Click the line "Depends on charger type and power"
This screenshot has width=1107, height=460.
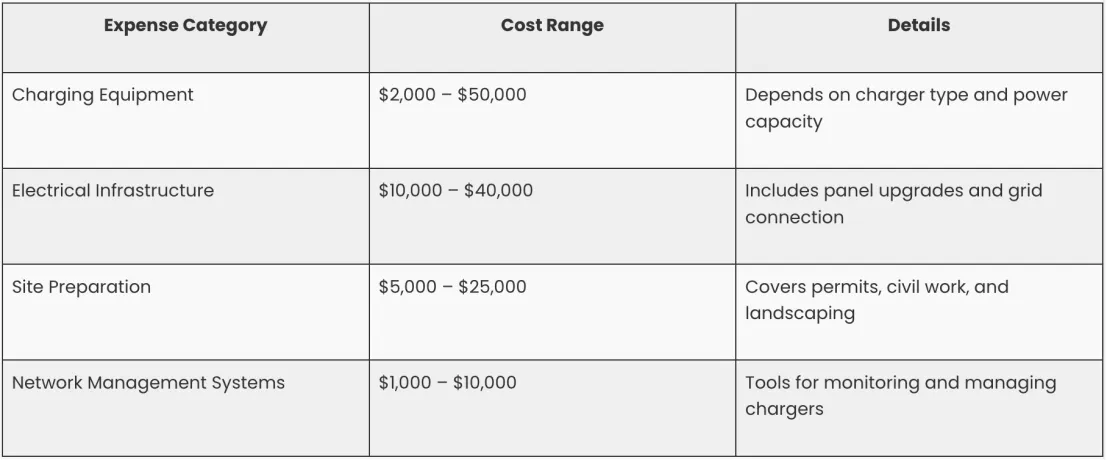click(x=906, y=95)
